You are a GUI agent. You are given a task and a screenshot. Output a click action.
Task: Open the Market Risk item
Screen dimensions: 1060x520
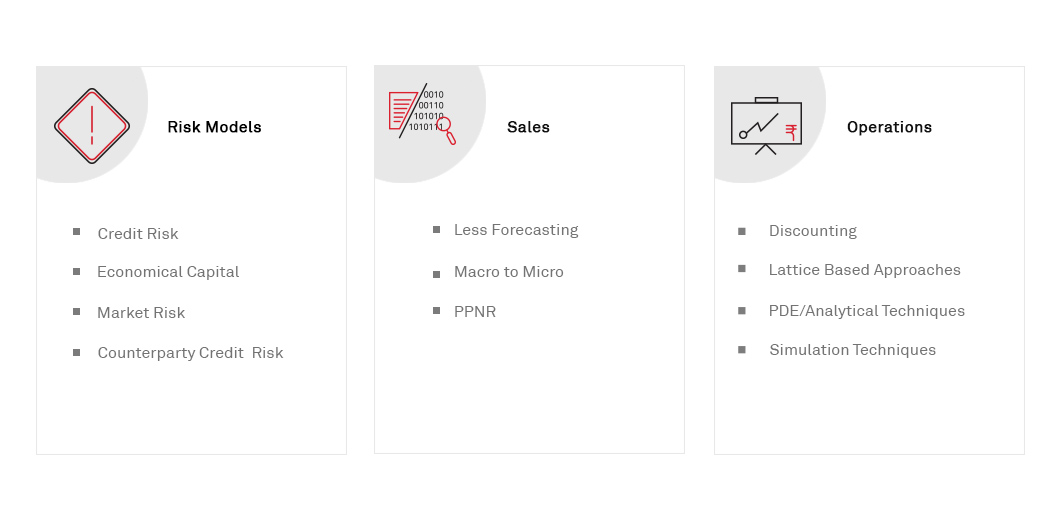coord(141,313)
